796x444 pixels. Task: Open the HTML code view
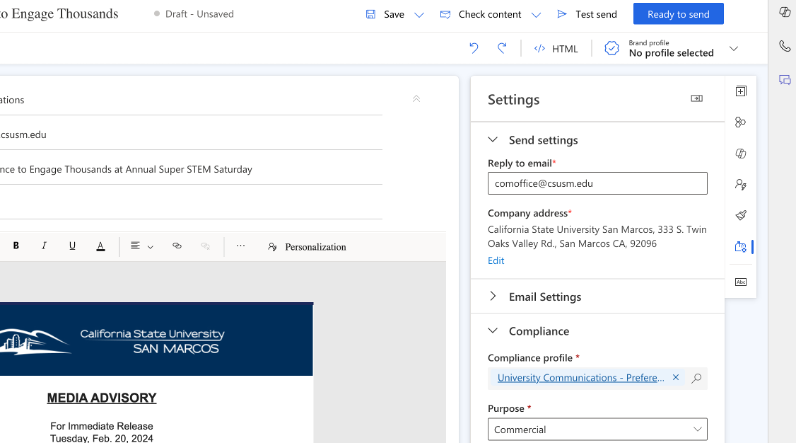click(x=556, y=49)
